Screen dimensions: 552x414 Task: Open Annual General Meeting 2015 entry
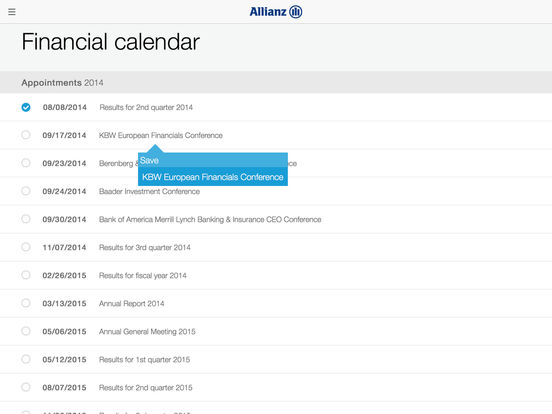click(147, 332)
